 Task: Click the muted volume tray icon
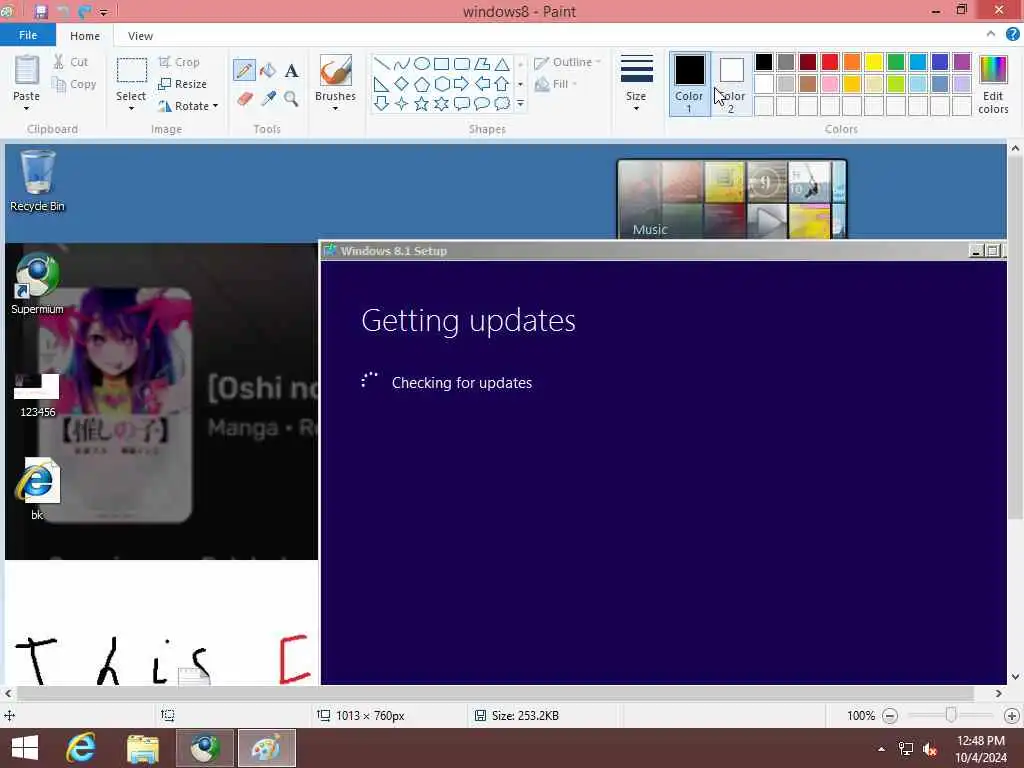point(929,749)
